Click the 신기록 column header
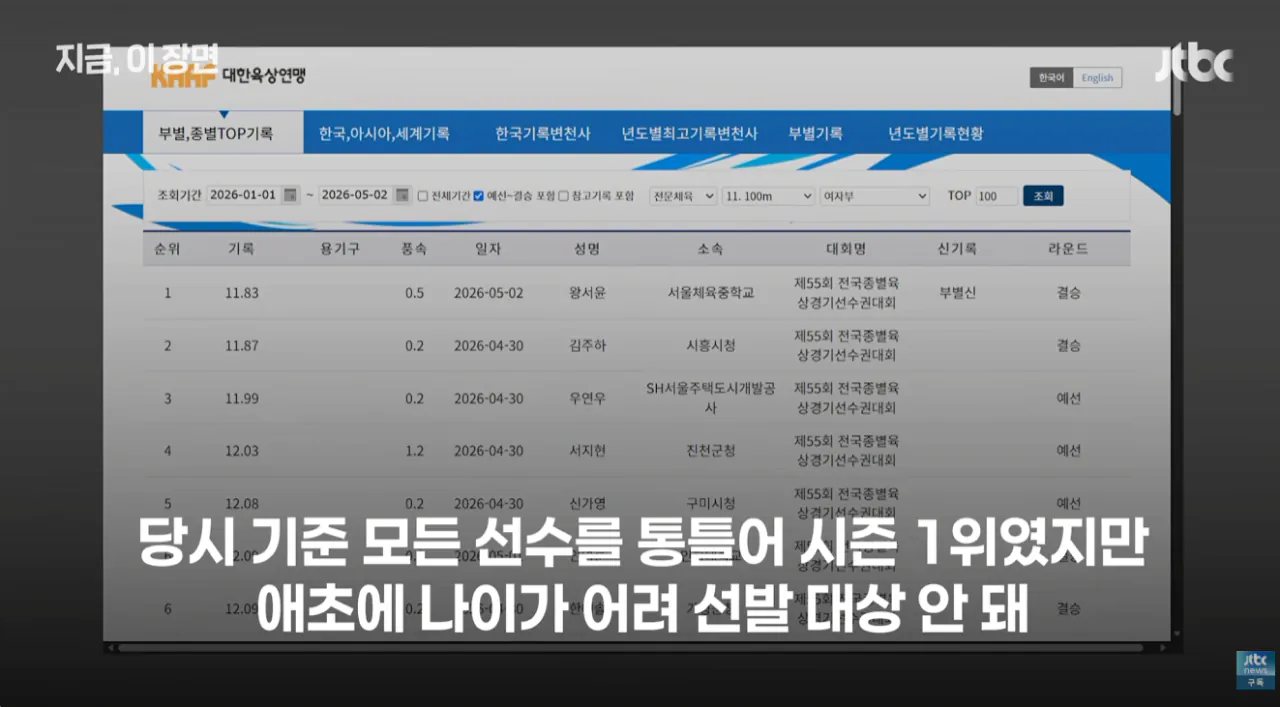This screenshot has height=707, width=1280. pos(957,249)
